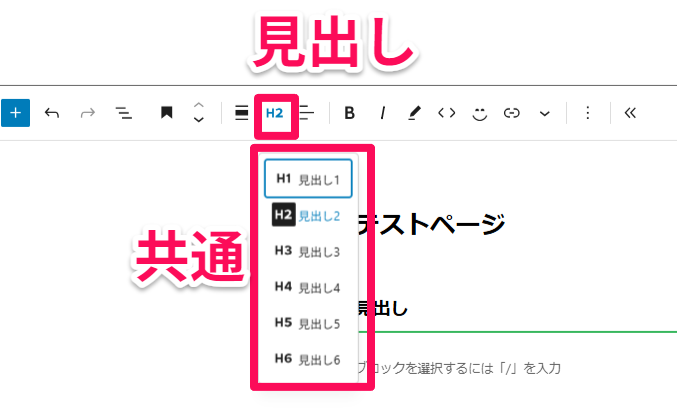Toggle bold formatting

(x=349, y=113)
